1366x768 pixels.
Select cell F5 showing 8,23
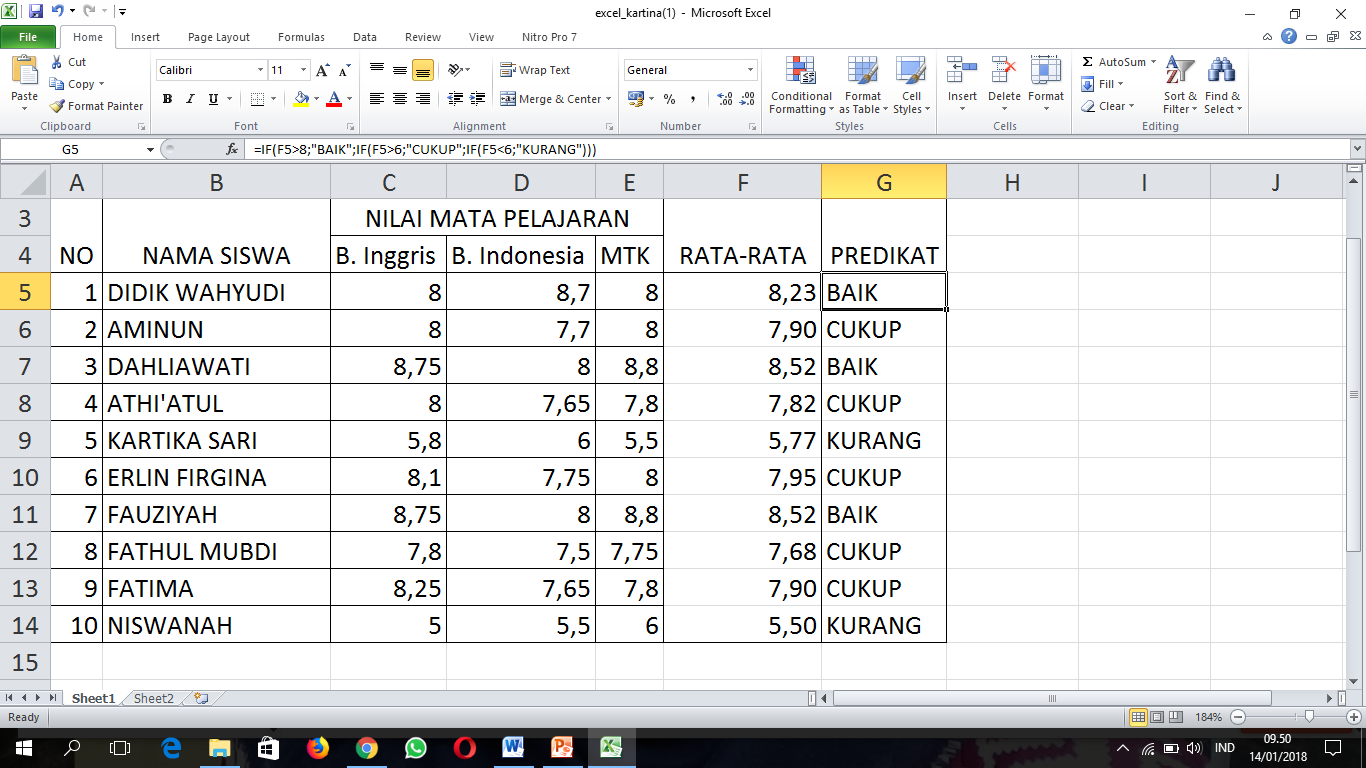point(742,290)
